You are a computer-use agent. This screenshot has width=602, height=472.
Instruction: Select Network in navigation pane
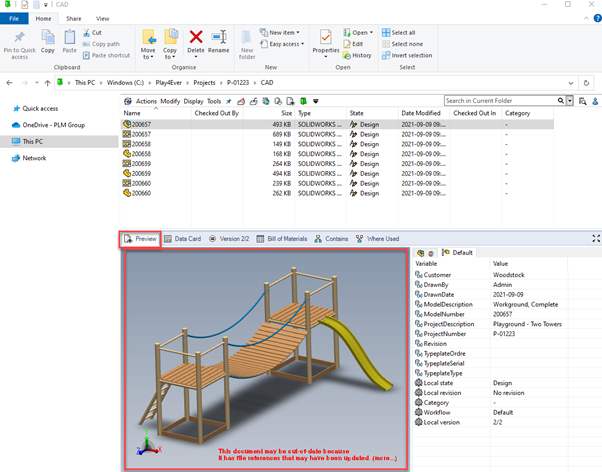[29, 158]
